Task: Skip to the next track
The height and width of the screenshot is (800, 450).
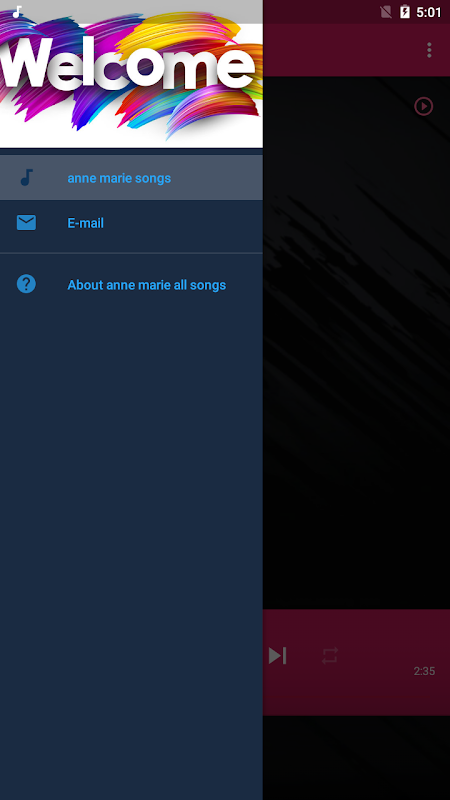Action: (x=278, y=656)
